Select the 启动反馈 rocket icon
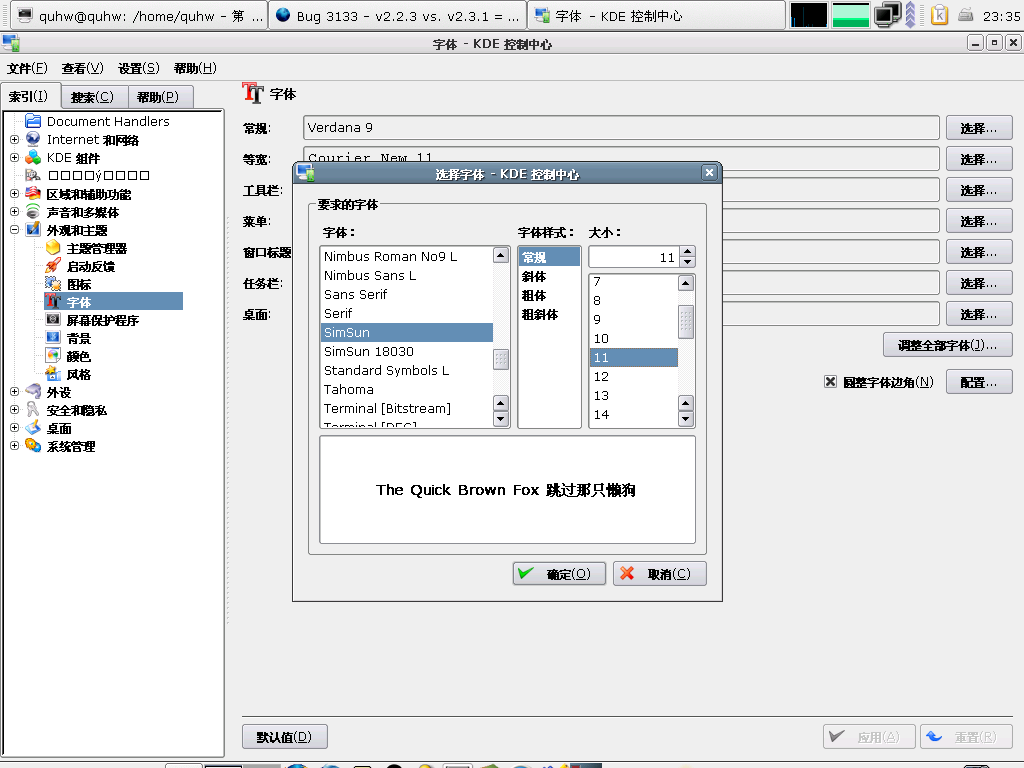This screenshot has width=1024, height=768. coord(53,266)
